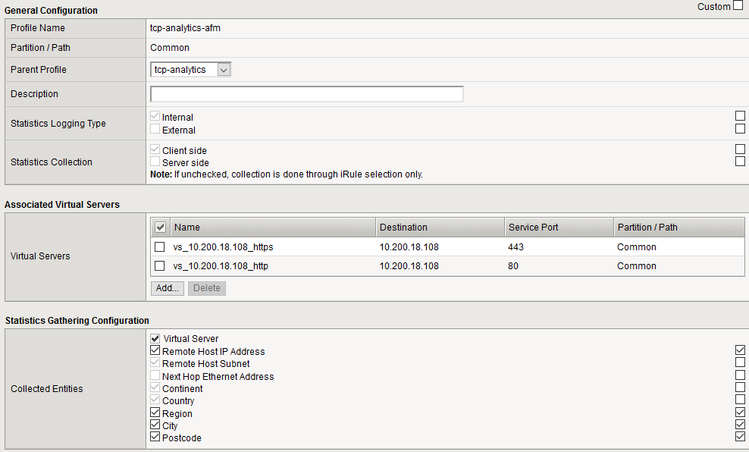This screenshot has height=452, width=749.
Task: Uncheck the Virtual Server collected entity
Action: pos(155,339)
